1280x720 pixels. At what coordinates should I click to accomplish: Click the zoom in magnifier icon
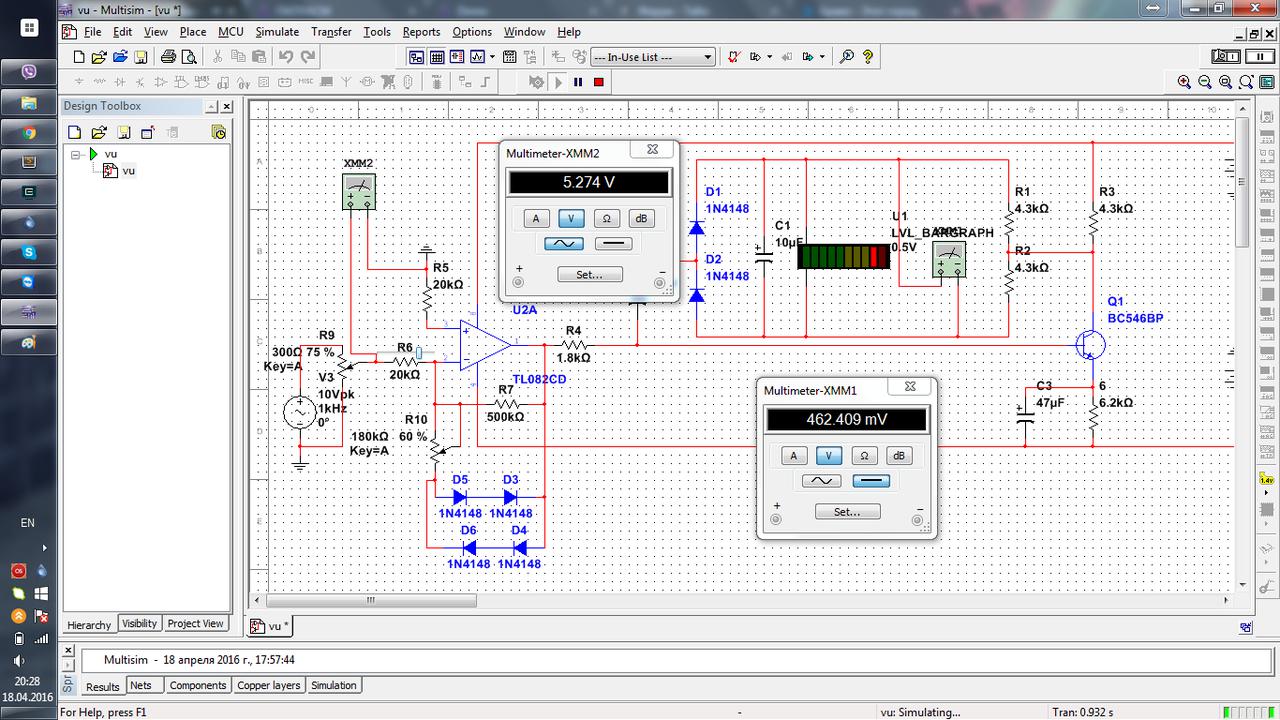pos(1184,82)
